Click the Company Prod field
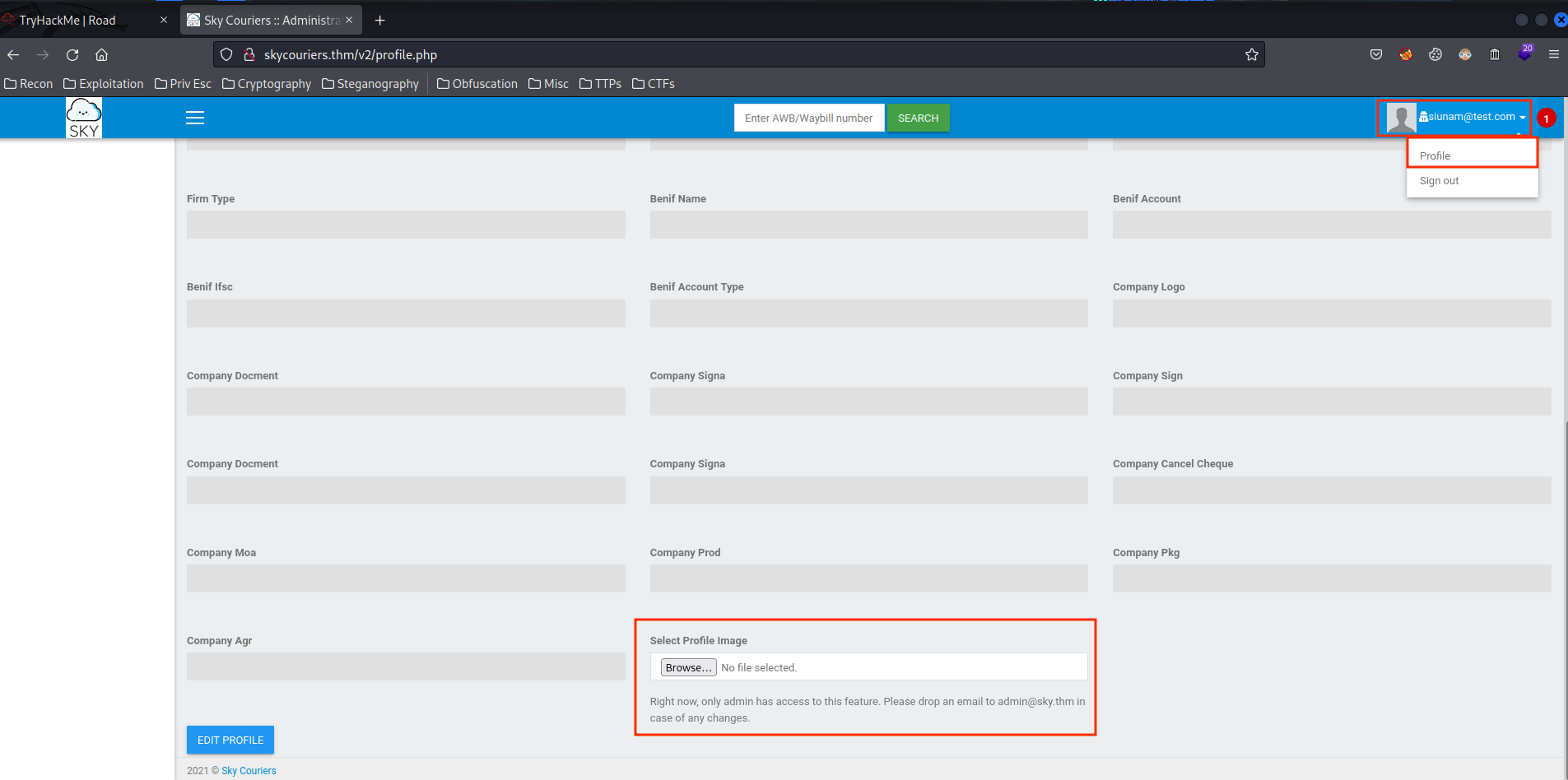Image resolution: width=1568 pixels, height=780 pixels. (868, 578)
